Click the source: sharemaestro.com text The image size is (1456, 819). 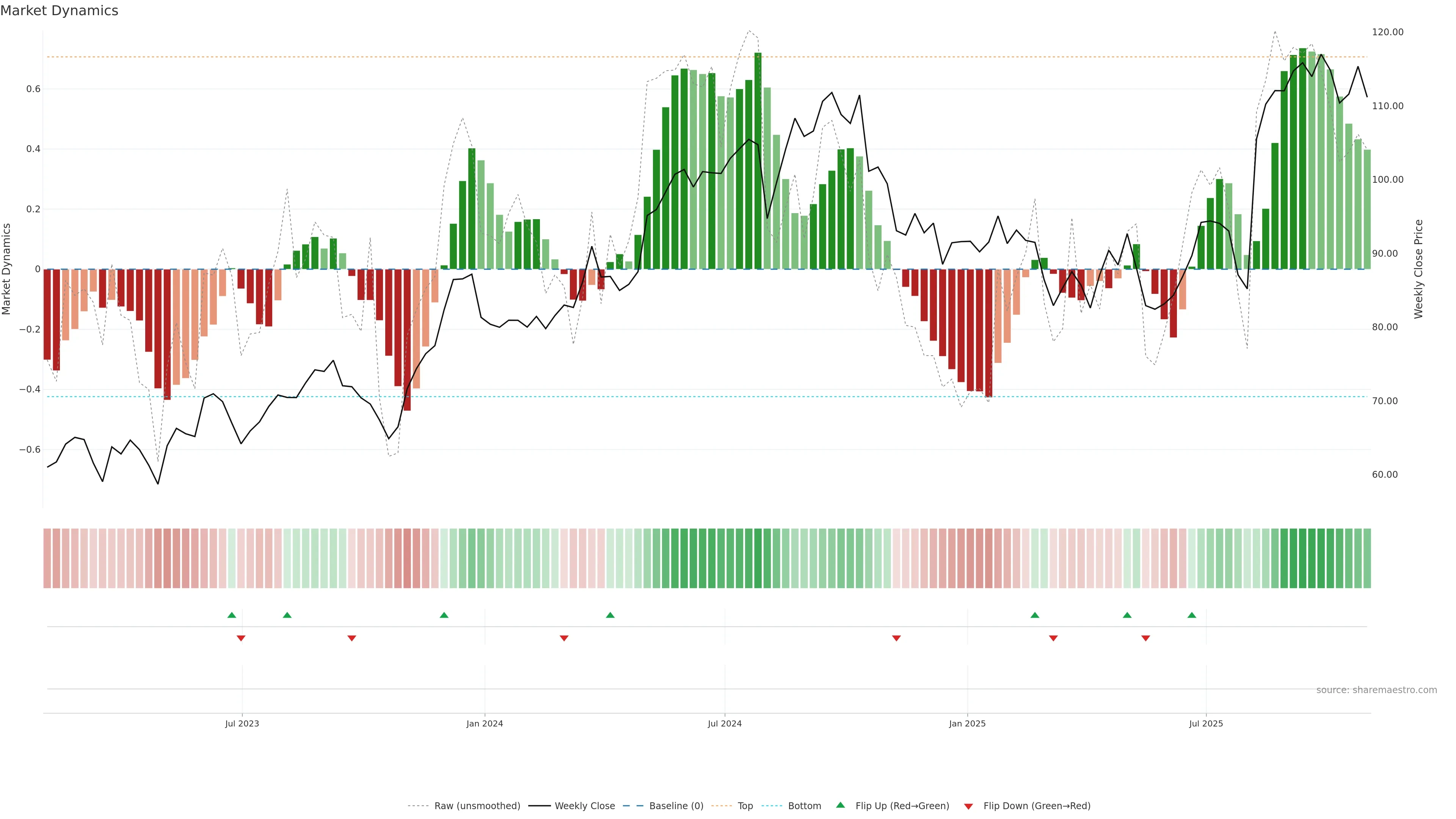[x=1376, y=690]
